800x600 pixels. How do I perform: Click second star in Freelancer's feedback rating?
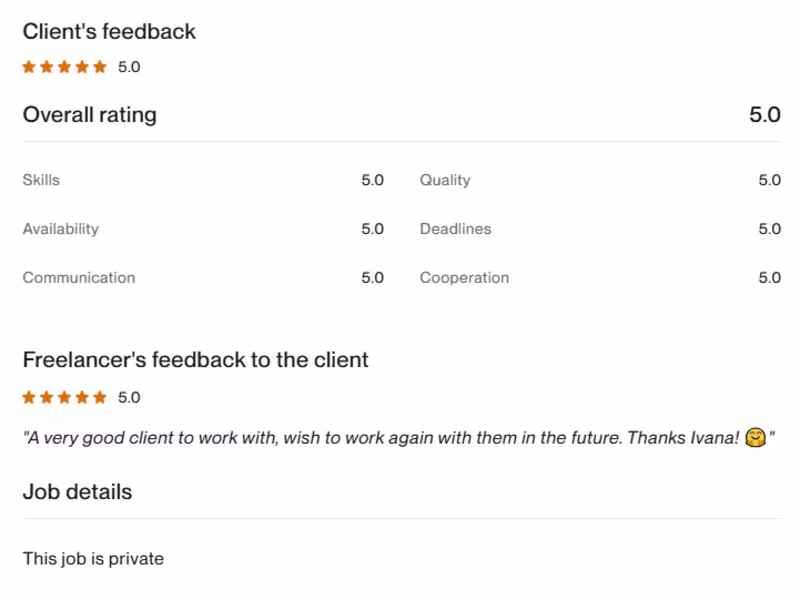click(47, 398)
